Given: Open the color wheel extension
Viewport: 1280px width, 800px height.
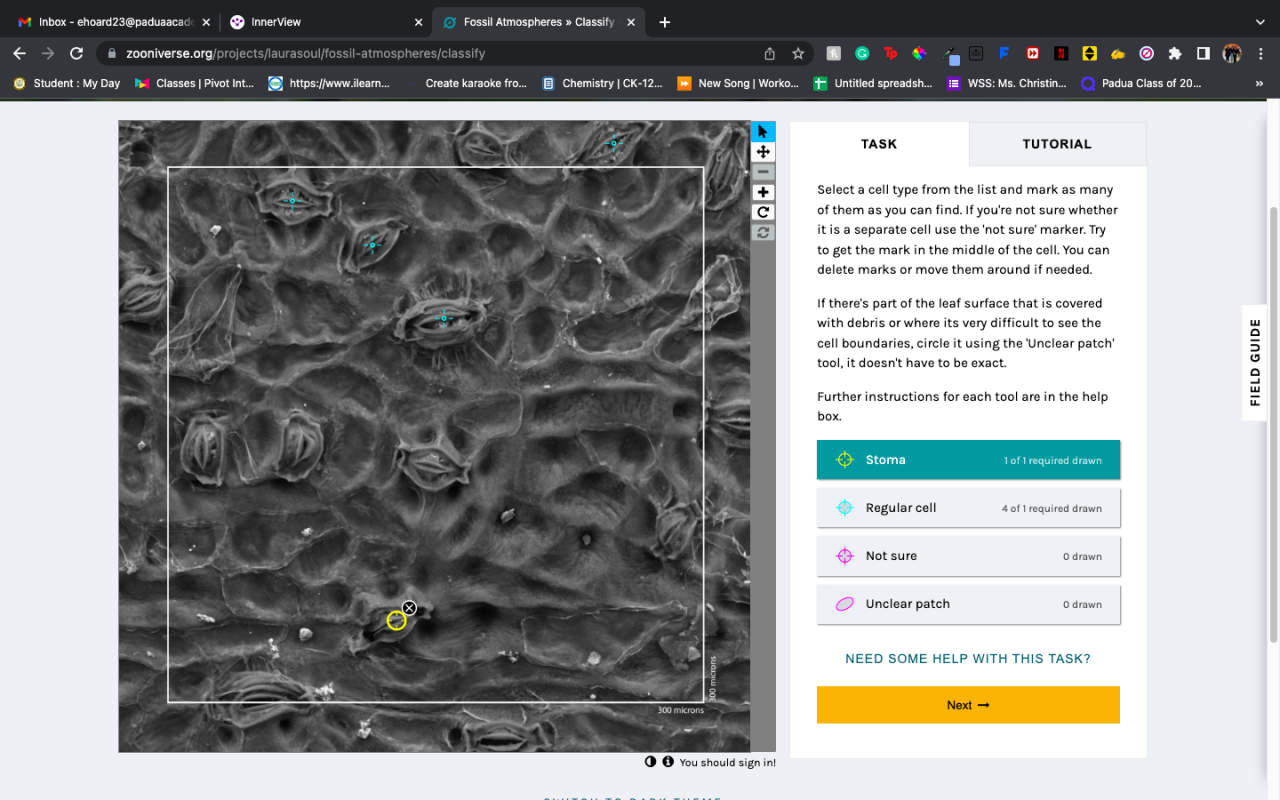Looking at the screenshot, I should coord(919,53).
